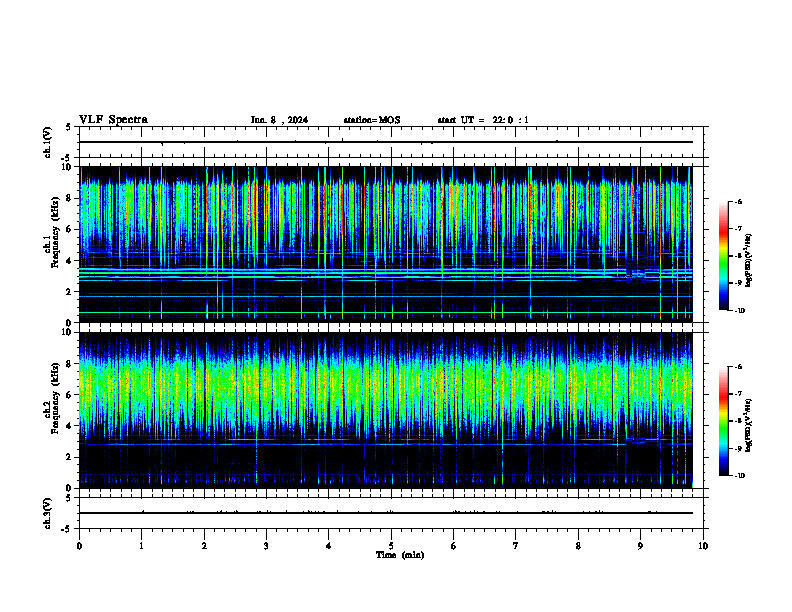Click the ch.1 spectrogram color bar
This screenshot has height=612, width=792.
pos(724,256)
